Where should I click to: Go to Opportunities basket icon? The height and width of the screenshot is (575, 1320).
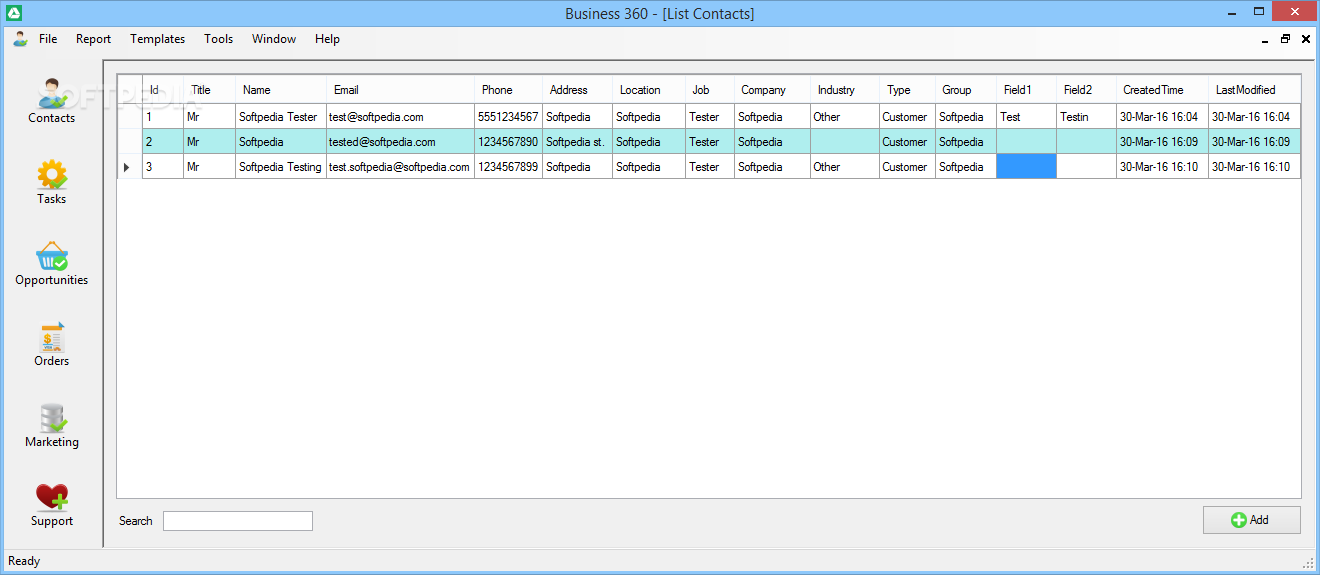pos(51,256)
